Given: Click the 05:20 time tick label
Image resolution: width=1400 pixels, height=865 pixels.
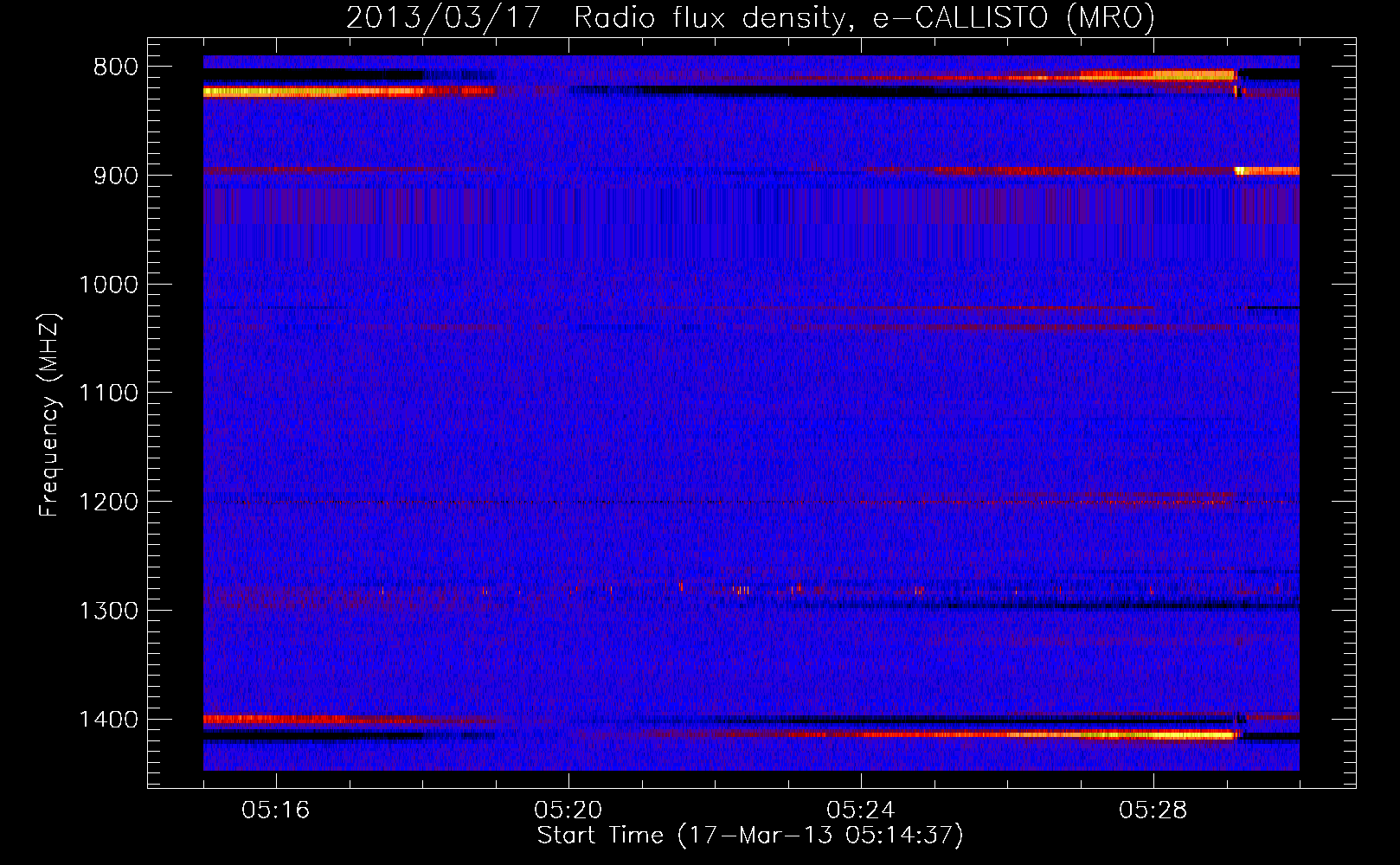Looking at the screenshot, I should pos(568,811).
